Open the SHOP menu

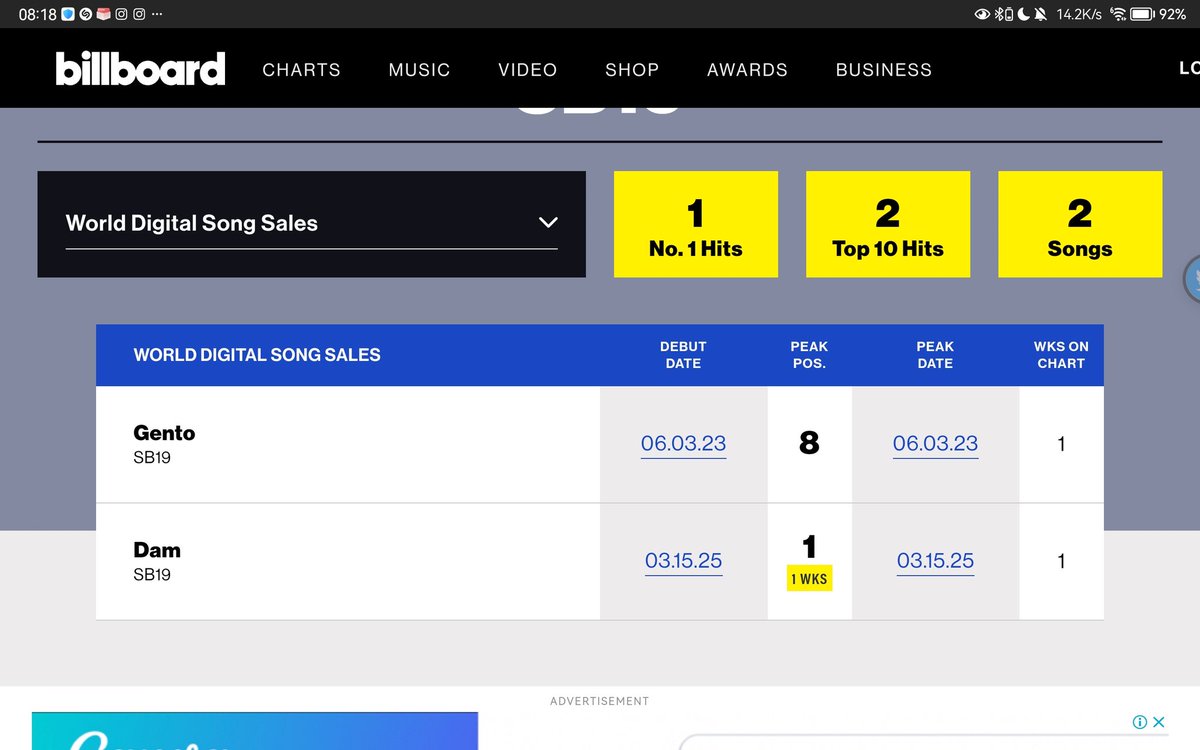pos(632,70)
